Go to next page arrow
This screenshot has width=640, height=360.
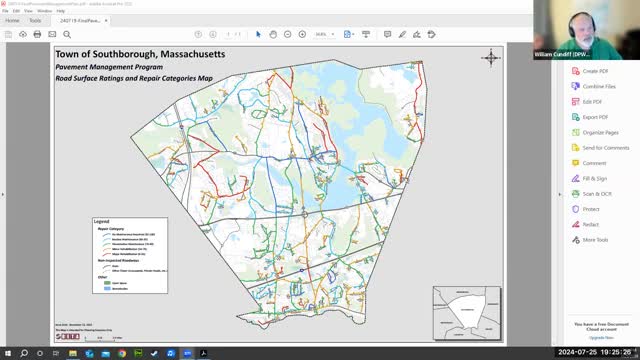[213, 34]
